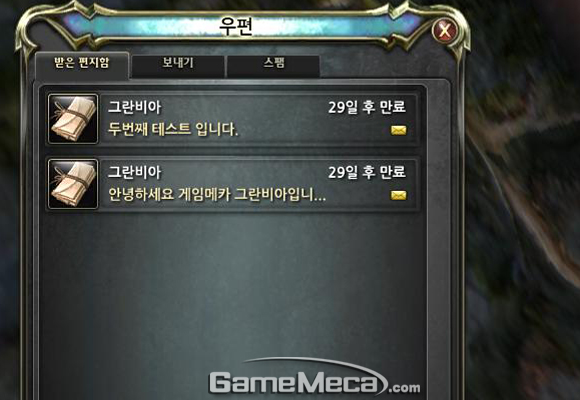This screenshot has height=400, width=580.
Task: Select sender name 그란비아 on first mail
Action: point(134,108)
